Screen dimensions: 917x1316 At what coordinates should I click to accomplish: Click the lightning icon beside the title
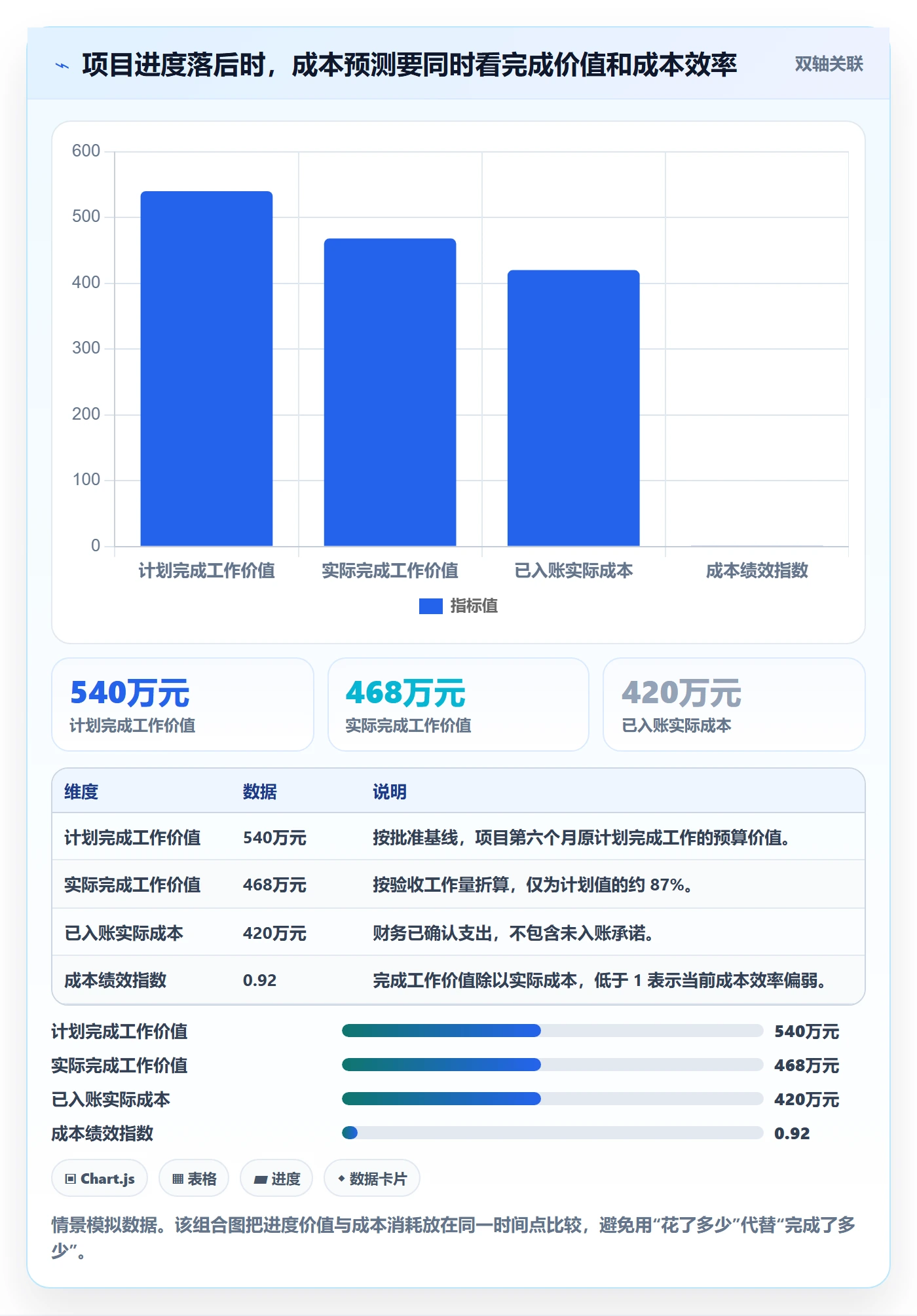(x=62, y=65)
